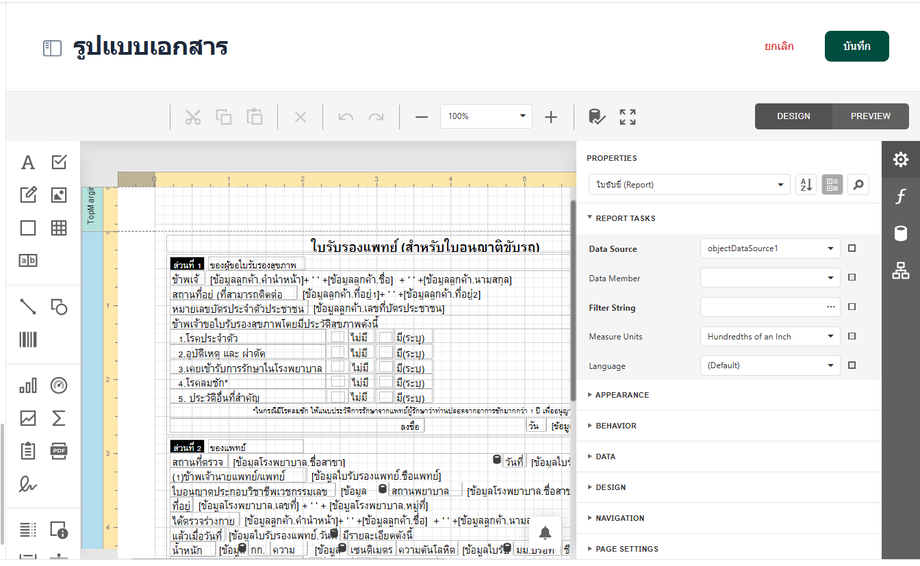Select มี(ระบุ) checkbox in 2.อุบัติเหตุ และ ผ่าตัด row
This screenshot has width=920, height=566.
pos(385,352)
